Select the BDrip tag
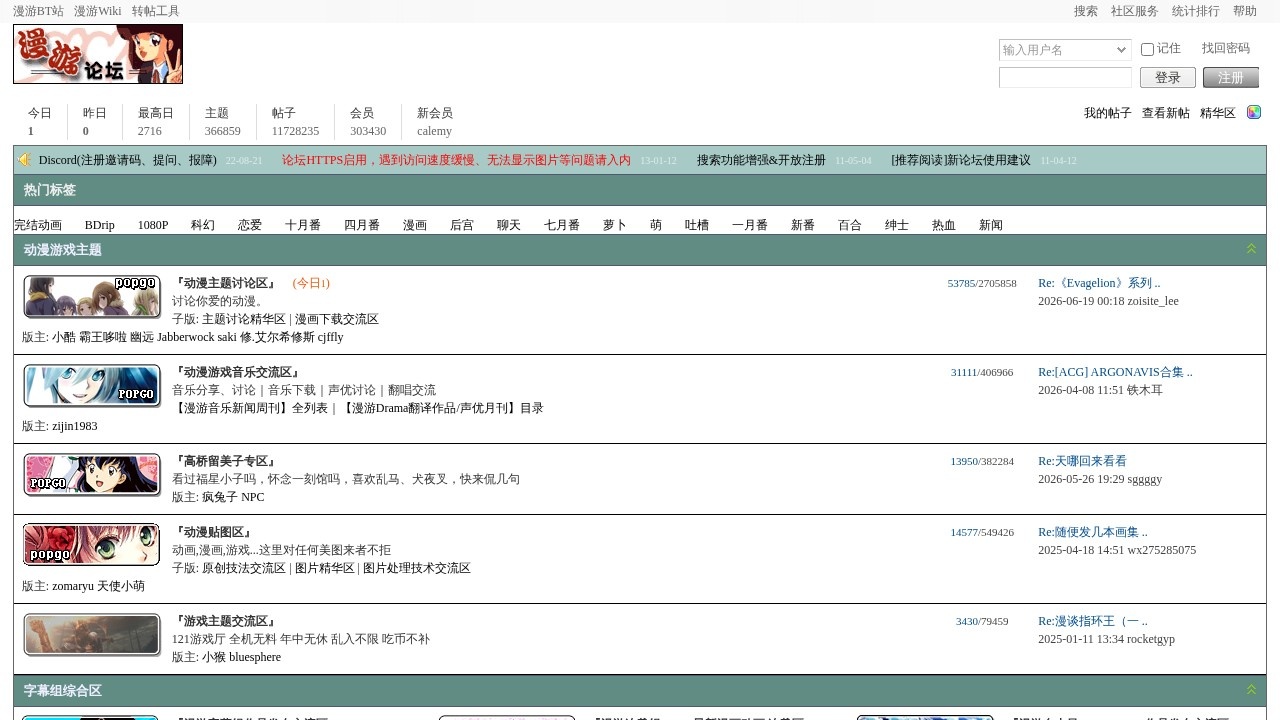 coord(100,225)
